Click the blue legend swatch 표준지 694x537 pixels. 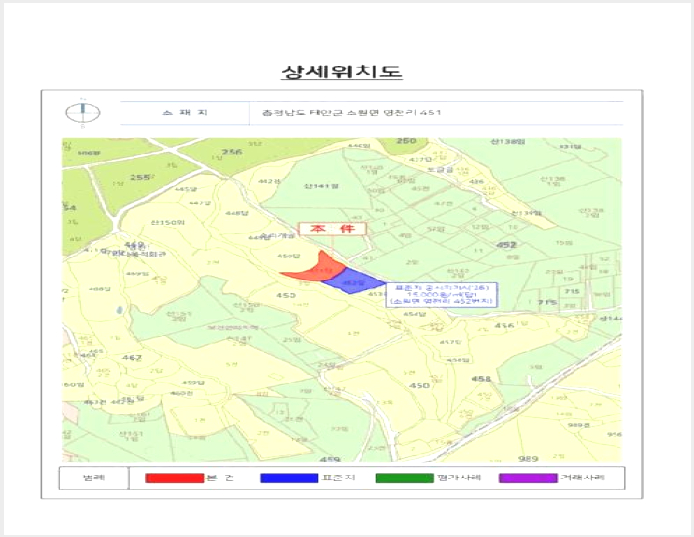[289, 478]
